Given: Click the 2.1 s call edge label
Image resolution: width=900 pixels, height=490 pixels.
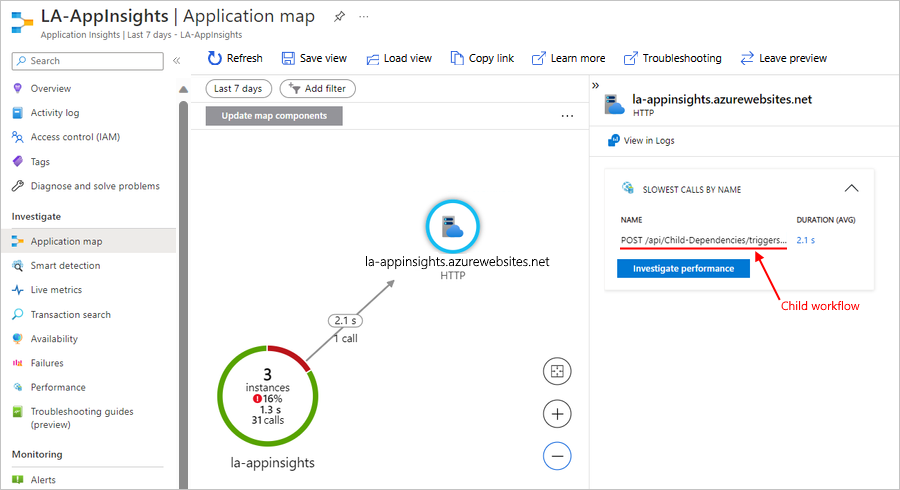Looking at the screenshot, I should (x=345, y=321).
